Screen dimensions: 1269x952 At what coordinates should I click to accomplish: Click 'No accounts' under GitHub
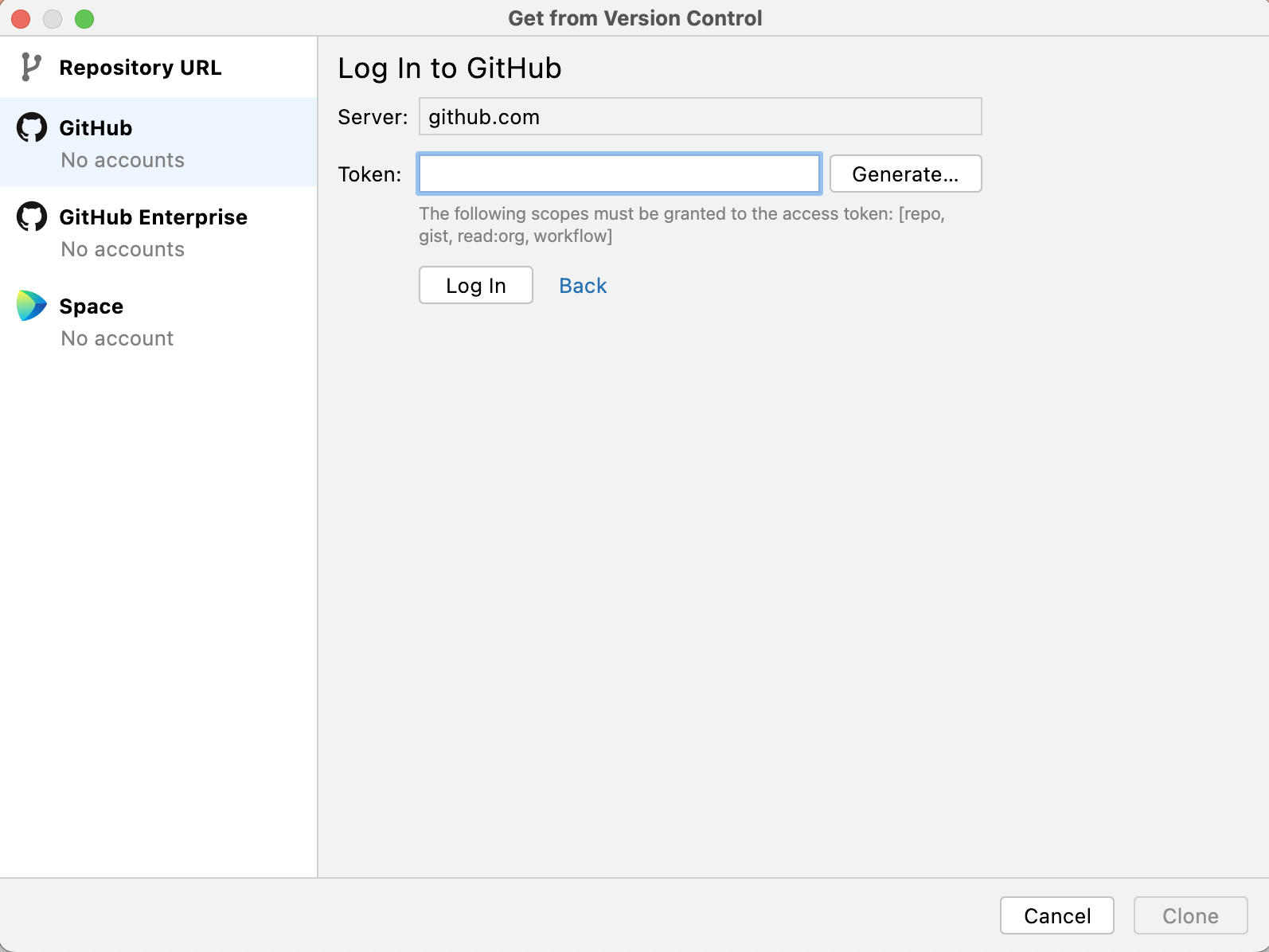point(121,160)
